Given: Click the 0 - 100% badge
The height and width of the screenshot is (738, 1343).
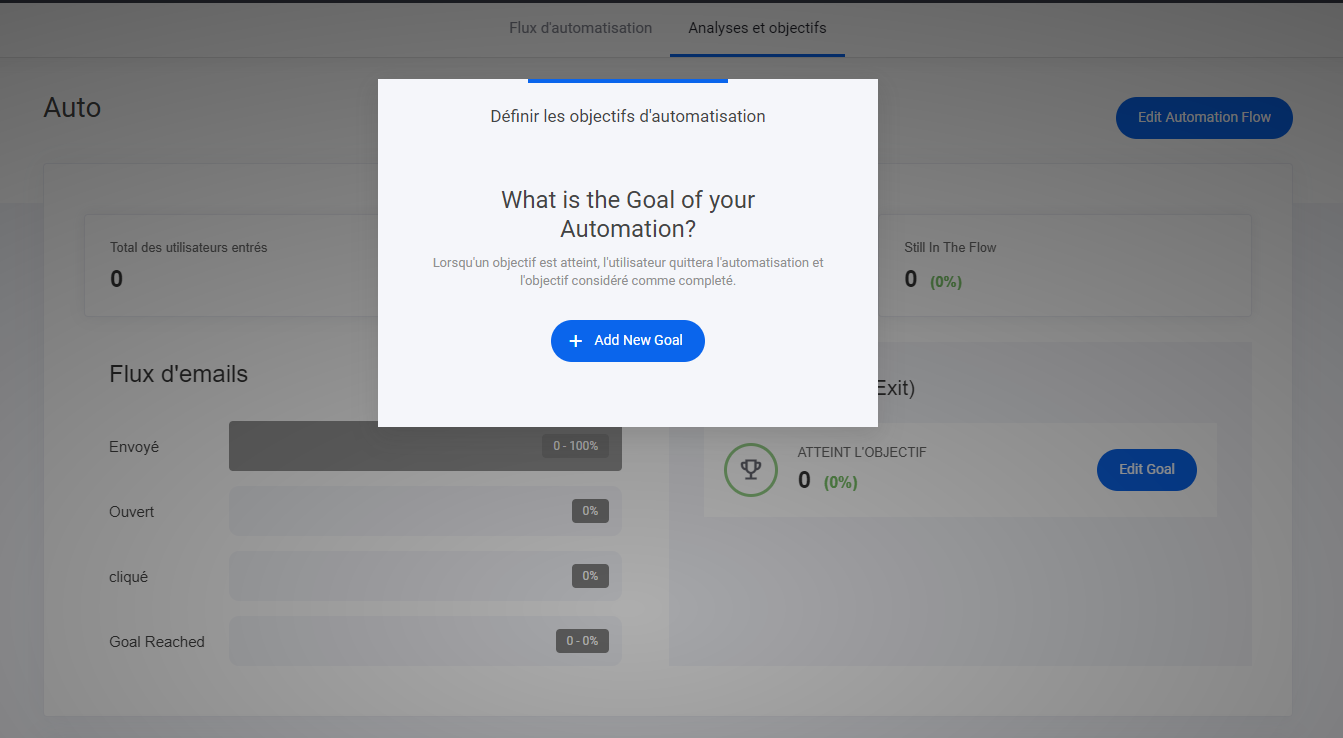Looking at the screenshot, I should pos(575,446).
